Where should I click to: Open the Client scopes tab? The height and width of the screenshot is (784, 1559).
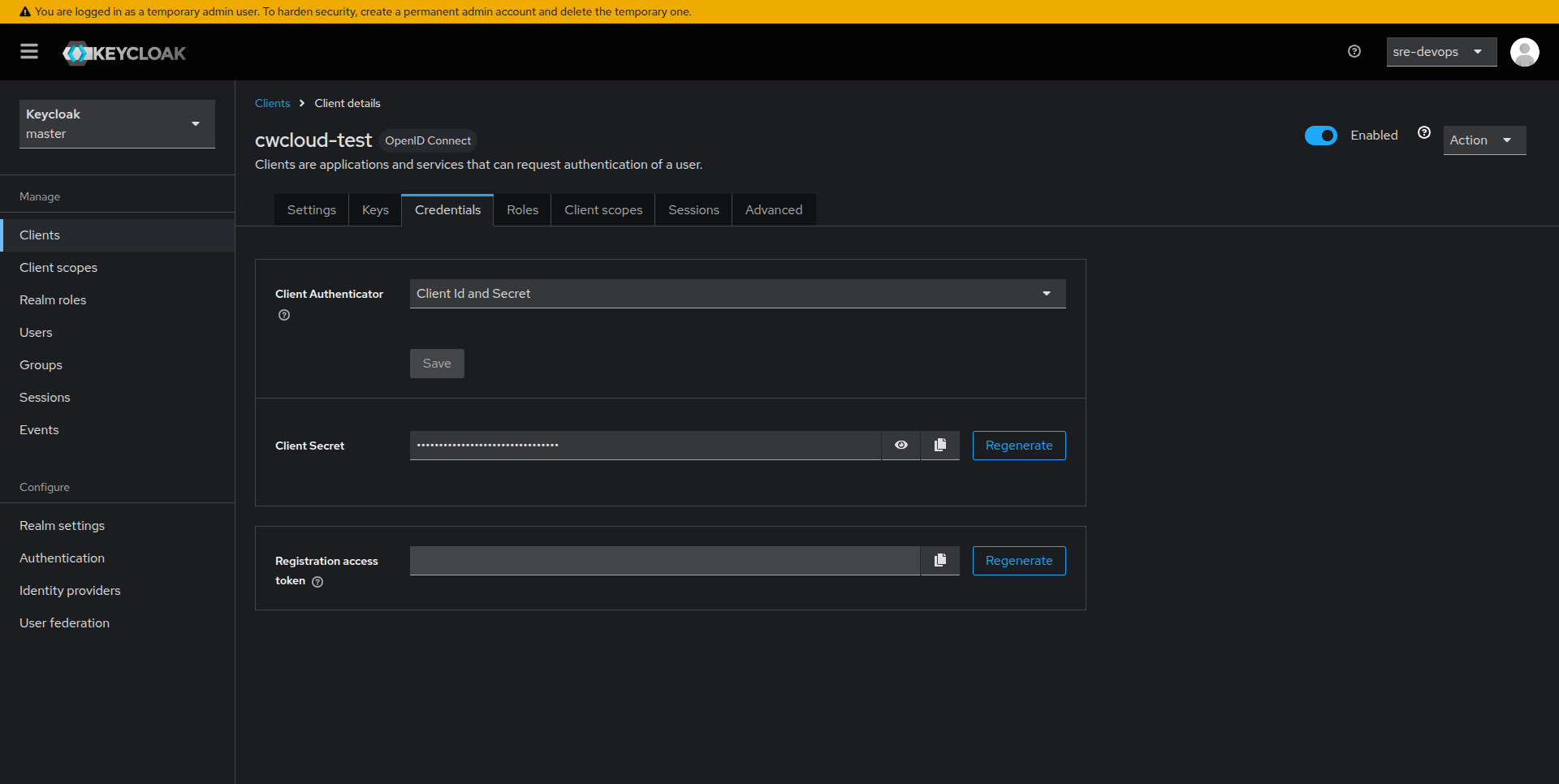click(x=603, y=210)
